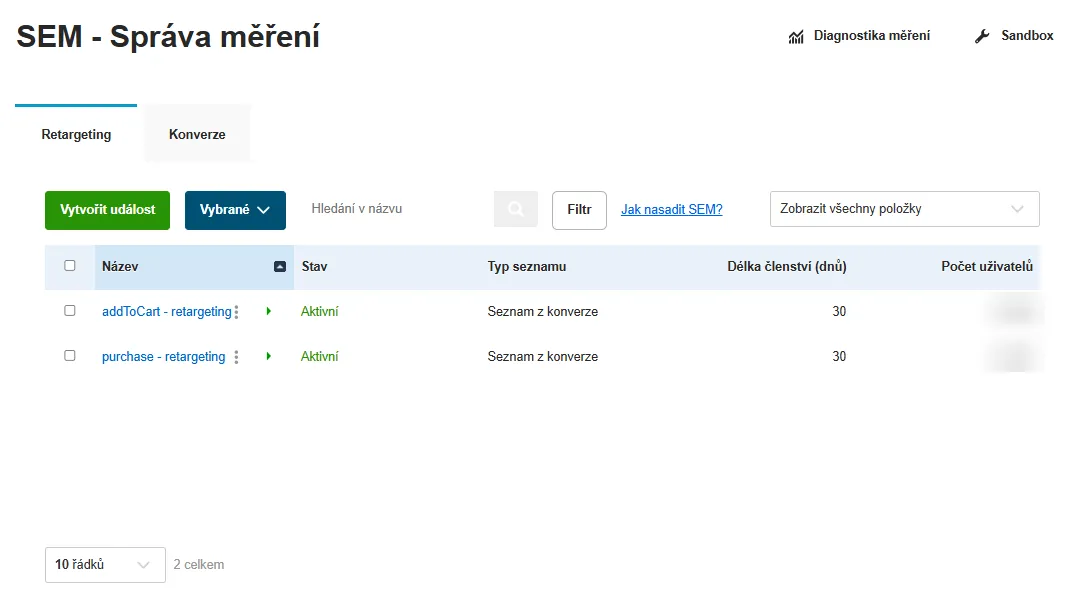Open three-dot menu for purchase - retargeting
This screenshot has width=1089, height=607.
click(237, 357)
